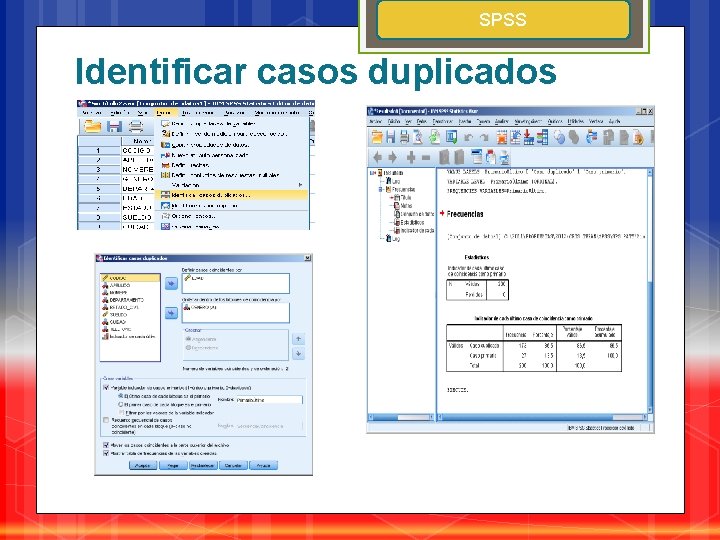Open Ayuda menu in Viewer window
The width and height of the screenshot is (720, 540).
coord(614,122)
